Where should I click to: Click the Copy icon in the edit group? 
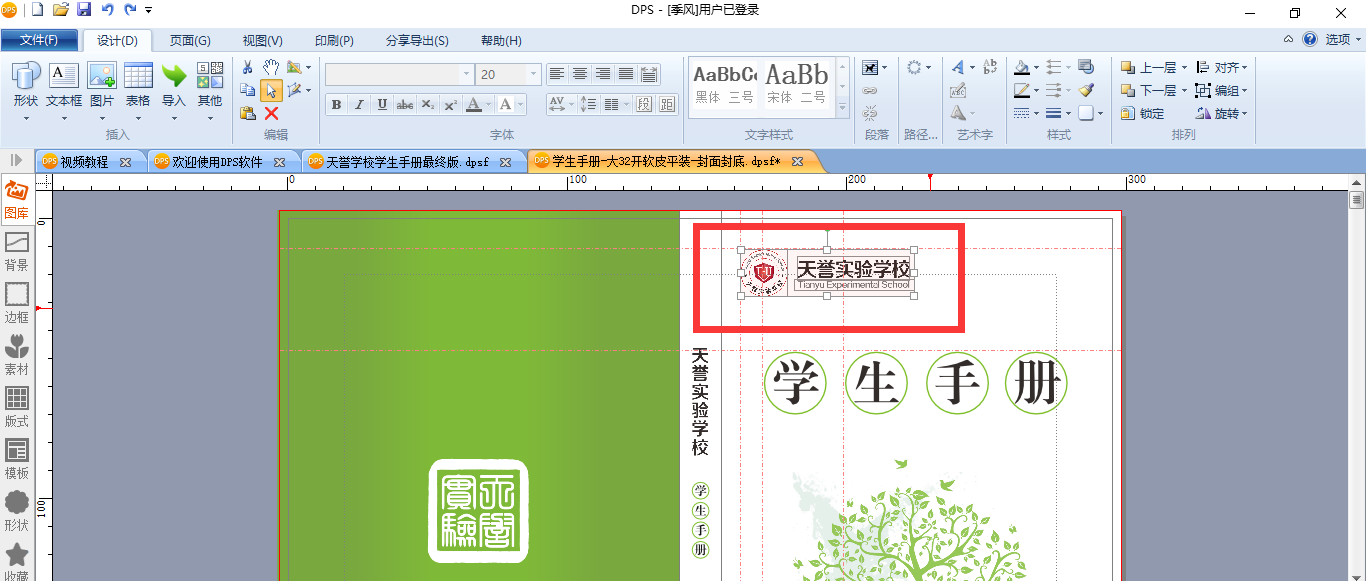(247, 90)
